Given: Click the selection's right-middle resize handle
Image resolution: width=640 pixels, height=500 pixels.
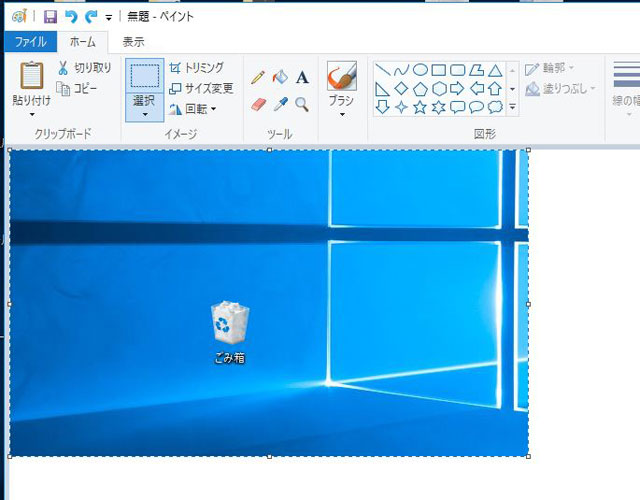Looking at the screenshot, I should pyautogui.click(x=529, y=304).
